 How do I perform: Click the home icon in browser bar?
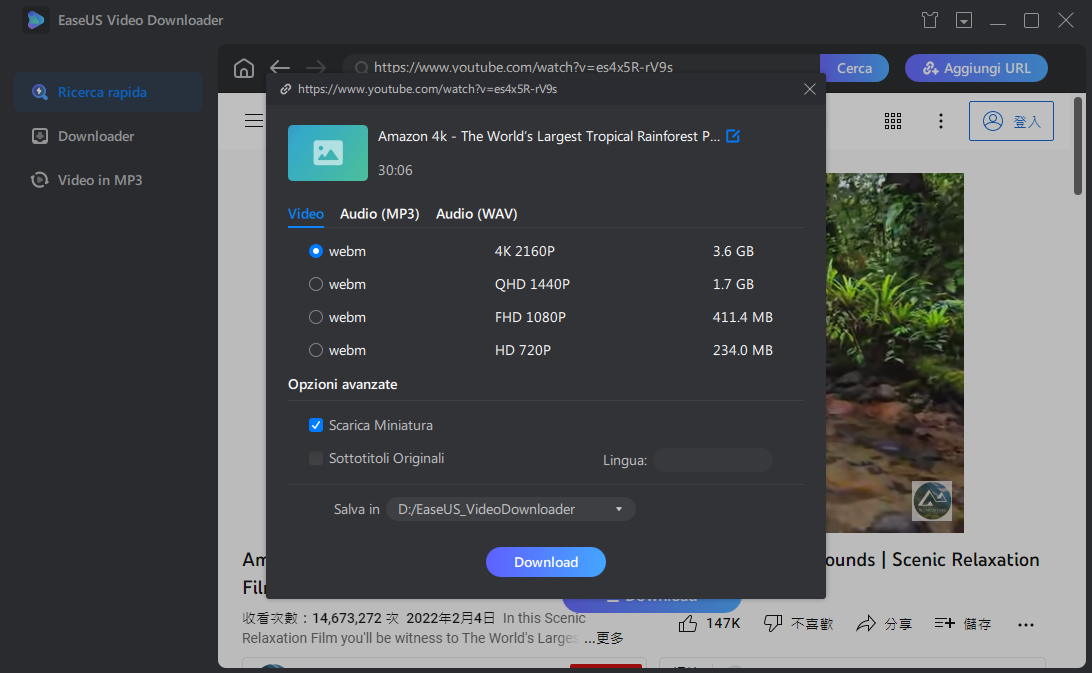point(243,68)
